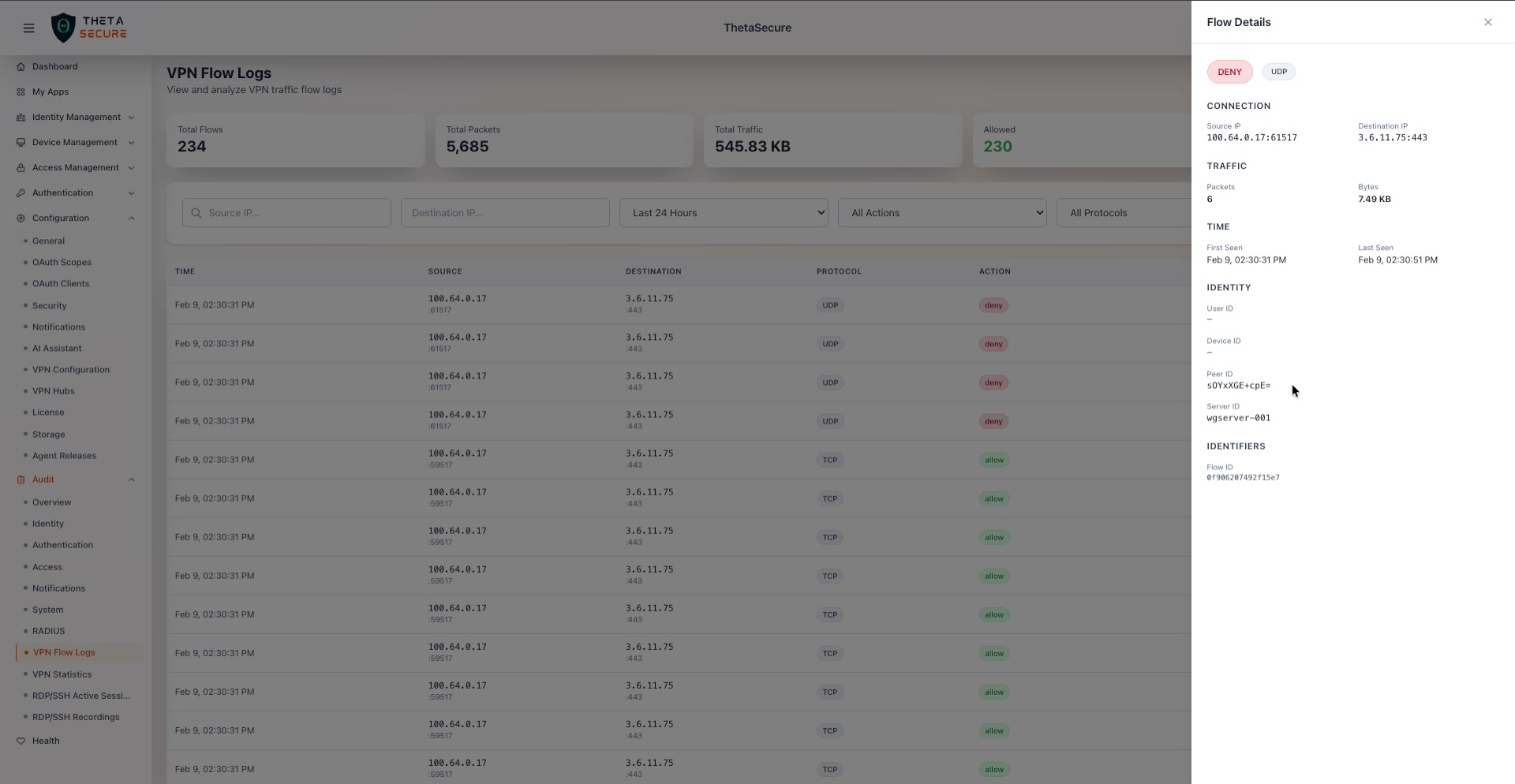Click the Source IP search field

tap(294, 213)
